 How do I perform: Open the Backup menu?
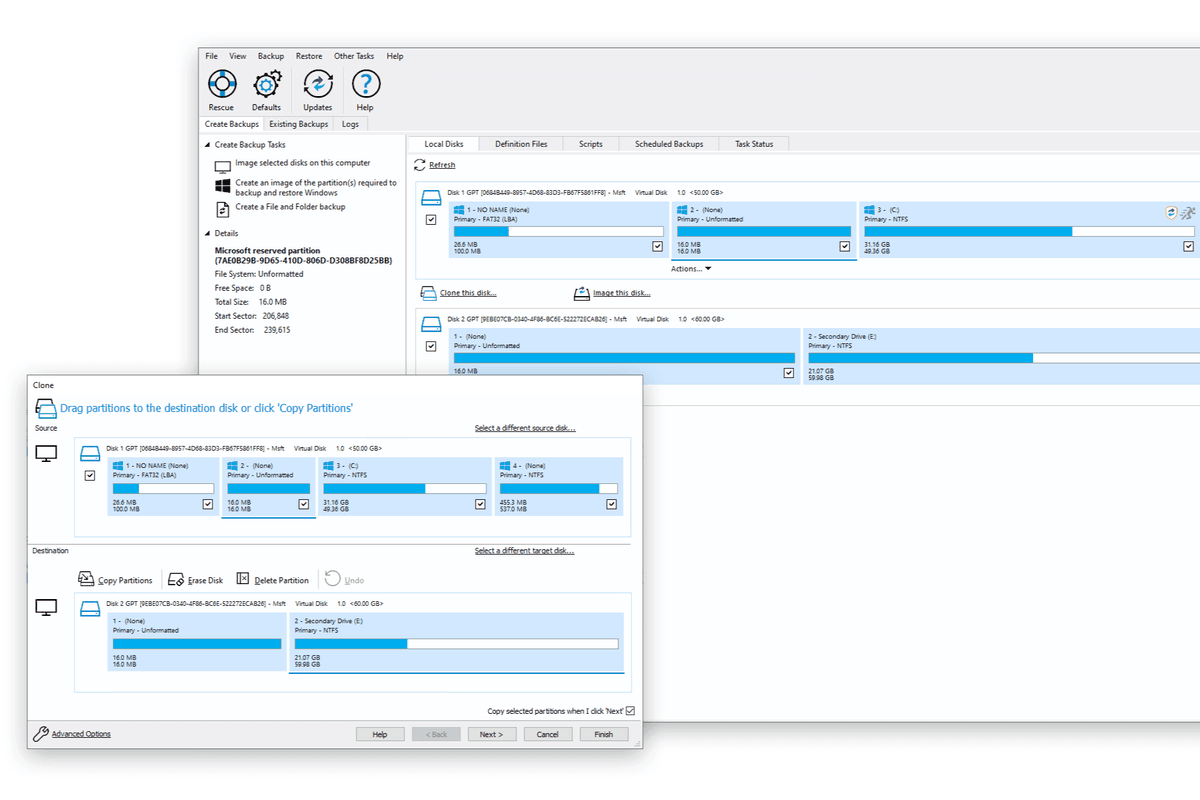coord(271,56)
